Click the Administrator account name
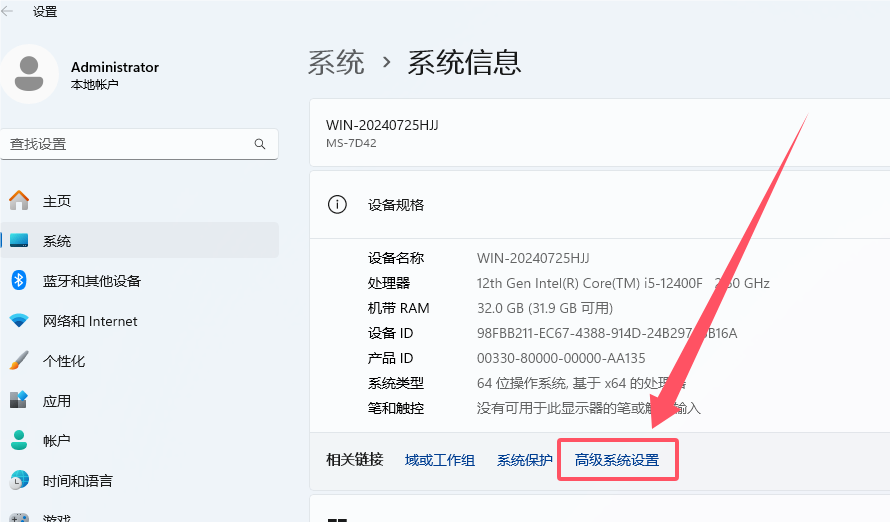 115,67
